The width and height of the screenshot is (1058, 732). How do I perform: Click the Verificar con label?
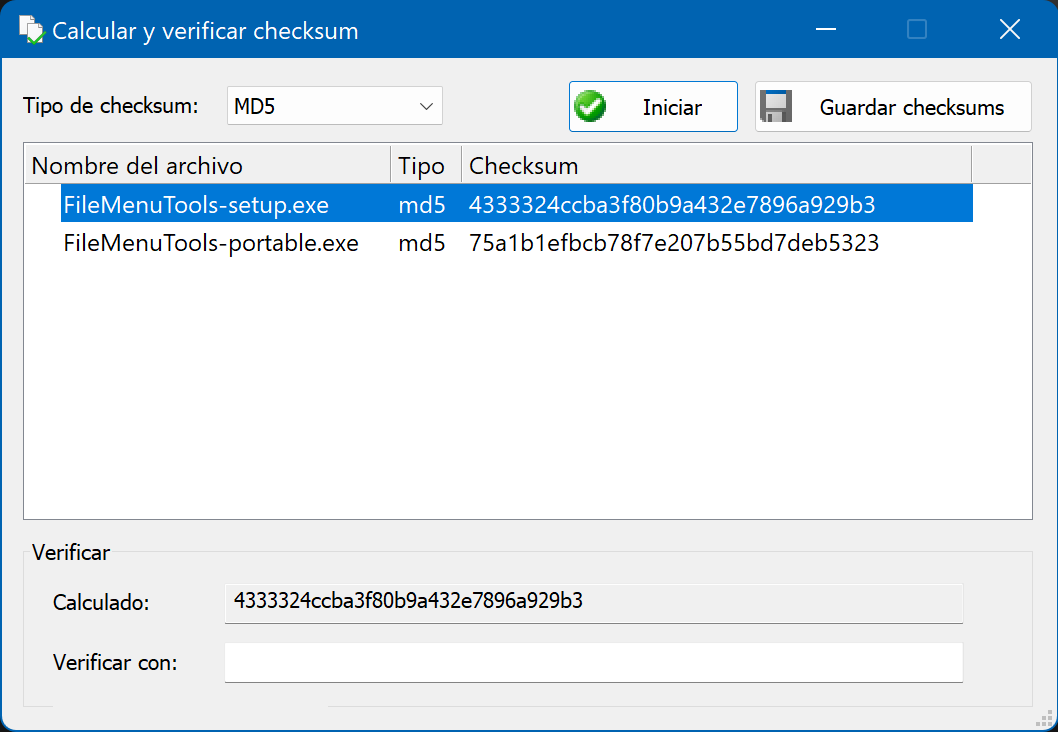[x=115, y=663]
